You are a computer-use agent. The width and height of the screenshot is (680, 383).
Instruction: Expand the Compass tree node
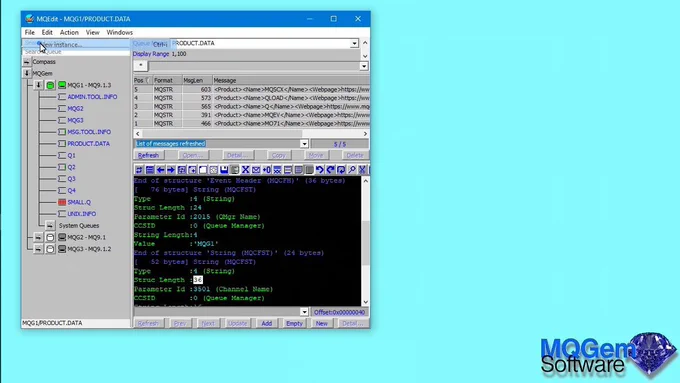(27, 62)
